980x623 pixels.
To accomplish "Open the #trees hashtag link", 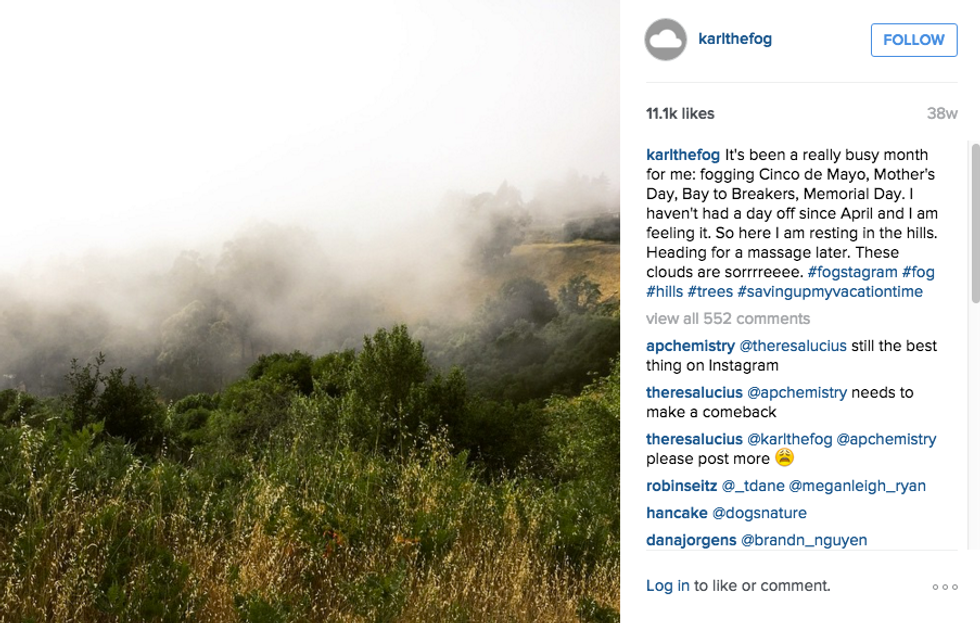I will click(710, 292).
